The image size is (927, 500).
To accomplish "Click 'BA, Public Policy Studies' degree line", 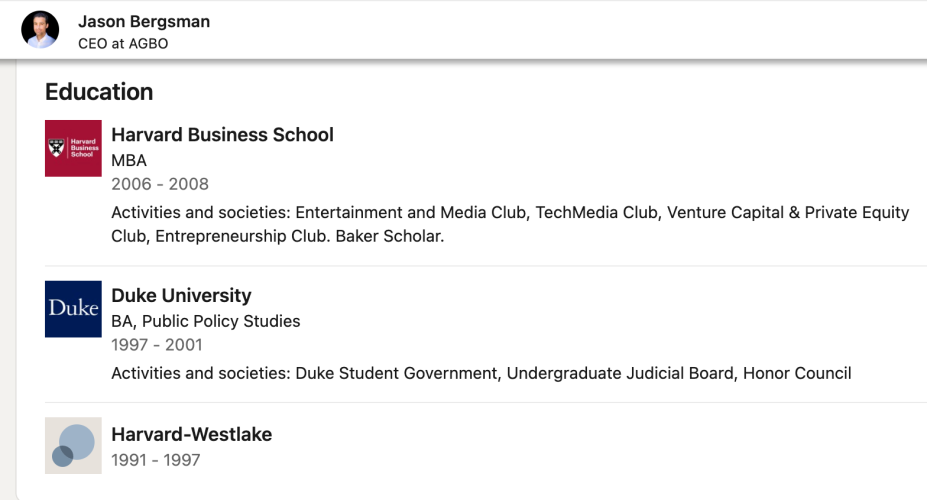I will (x=206, y=322).
